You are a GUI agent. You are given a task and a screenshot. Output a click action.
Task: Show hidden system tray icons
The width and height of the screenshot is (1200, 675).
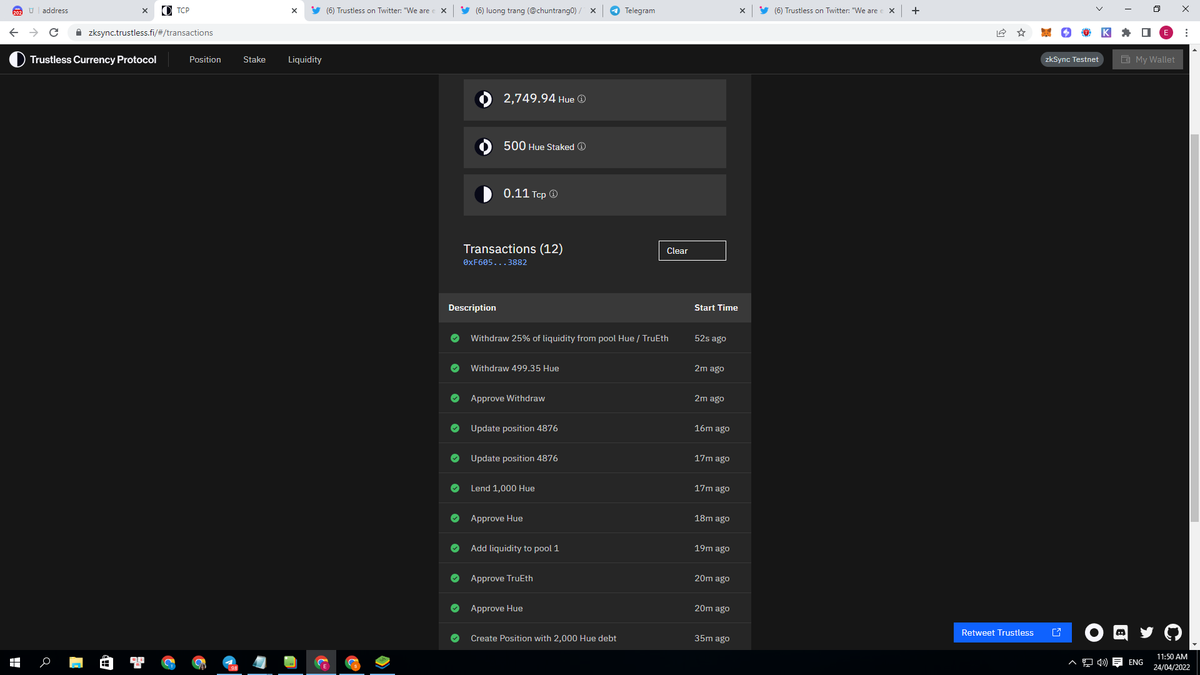tap(1073, 662)
